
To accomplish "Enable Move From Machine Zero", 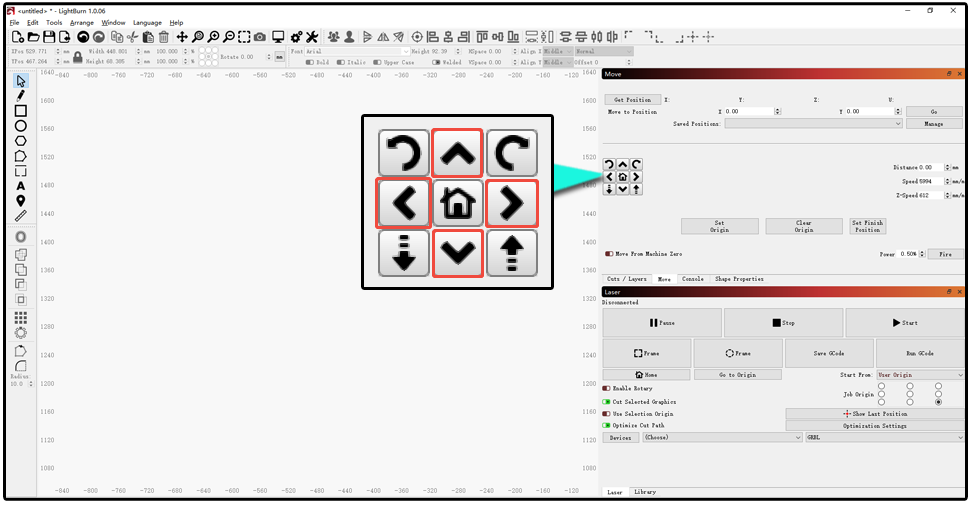I will 609,254.
